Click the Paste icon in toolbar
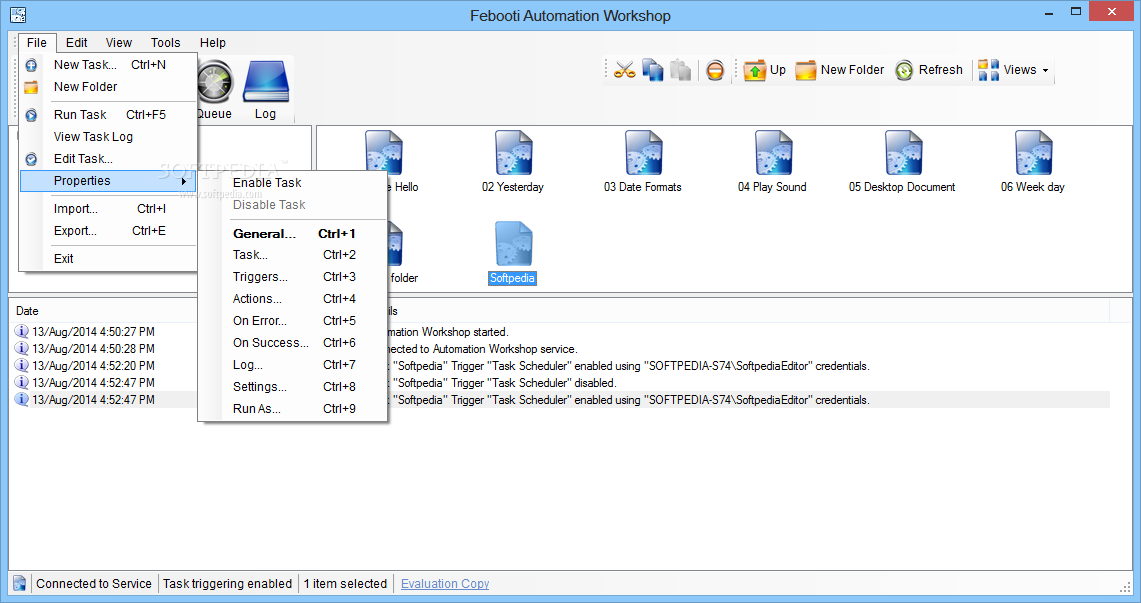Viewport: 1141px width, 603px height. coord(680,70)
